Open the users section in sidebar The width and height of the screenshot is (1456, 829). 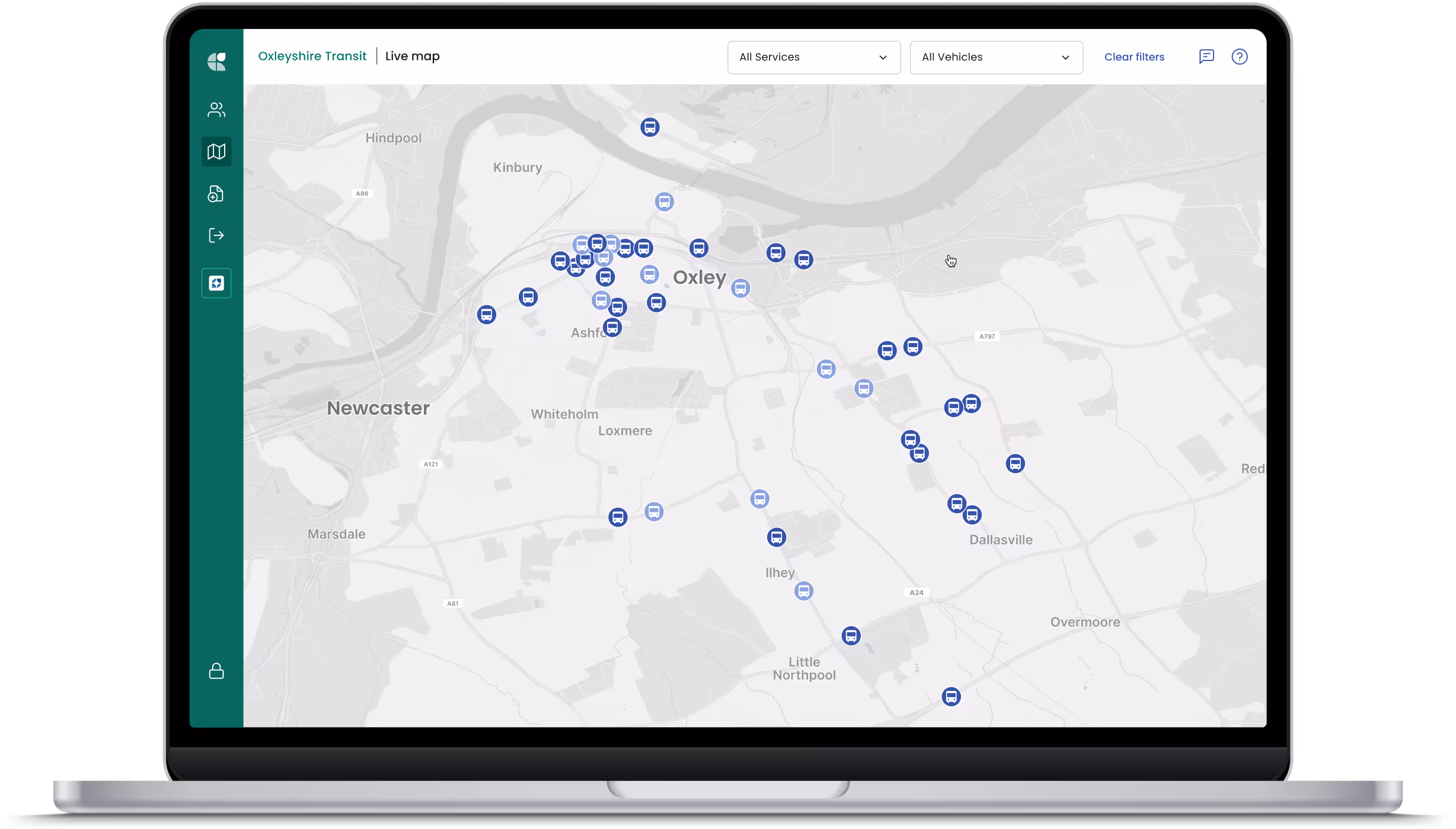[216, 110]
